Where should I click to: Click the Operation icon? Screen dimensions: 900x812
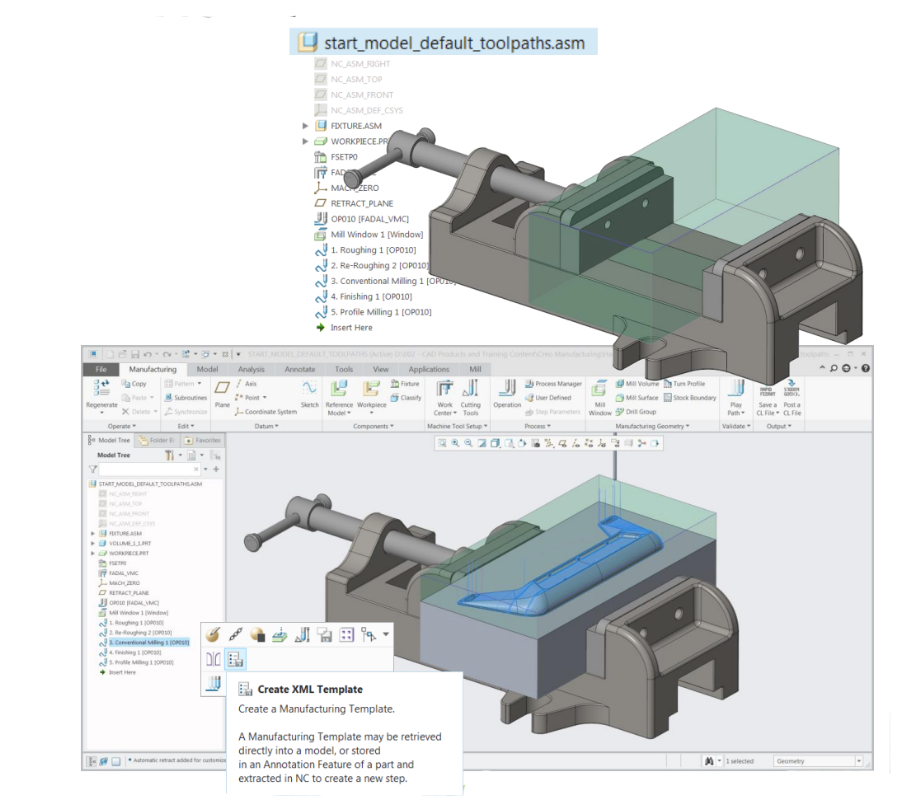click(507, 388)
